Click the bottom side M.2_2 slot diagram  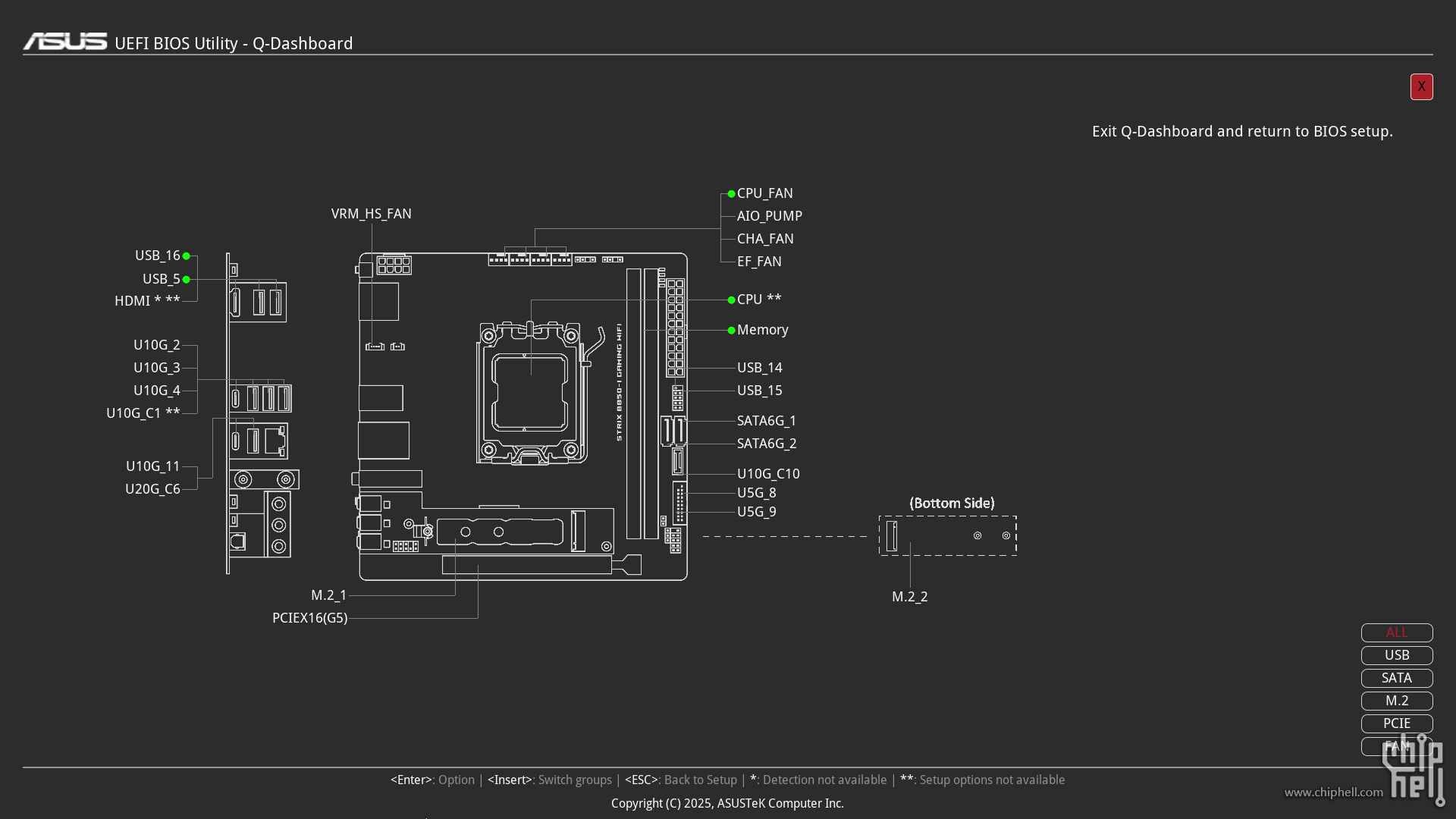948,535
